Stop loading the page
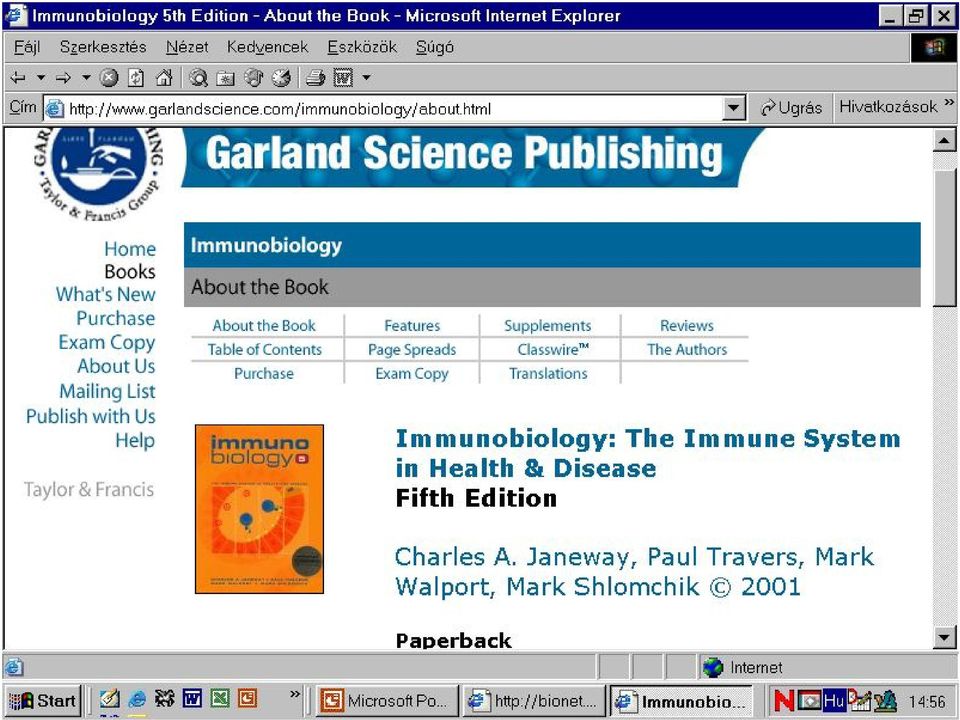This screenshot has height=720, width=960. click(109, 78)
